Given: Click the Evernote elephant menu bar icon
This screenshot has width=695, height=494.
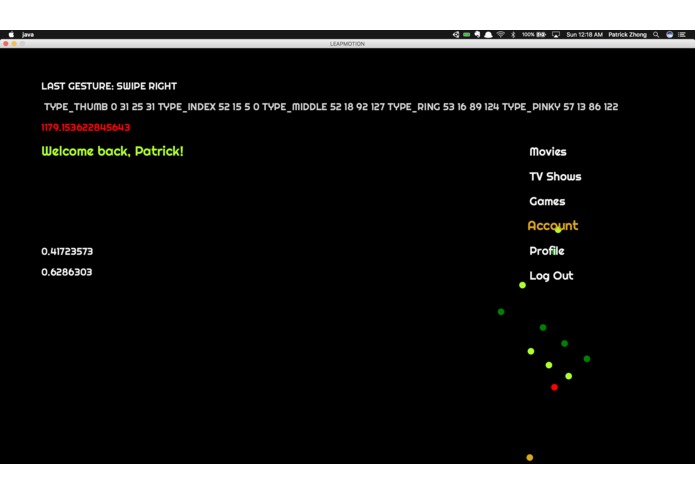Looking at the screenshot, I should coord(477,35).
